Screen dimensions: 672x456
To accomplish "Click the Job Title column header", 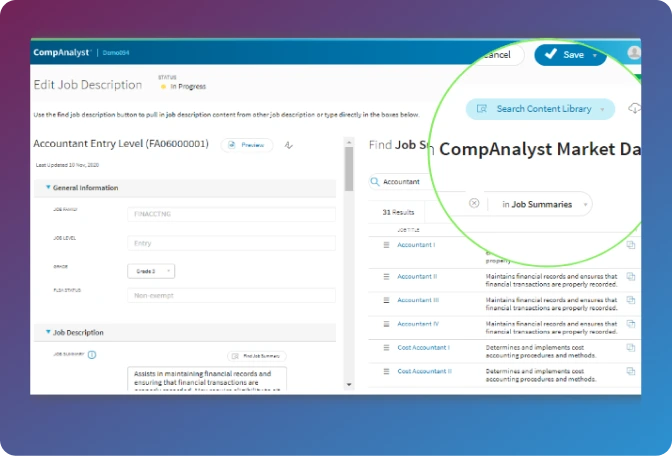I will click(x=408, y=230).
